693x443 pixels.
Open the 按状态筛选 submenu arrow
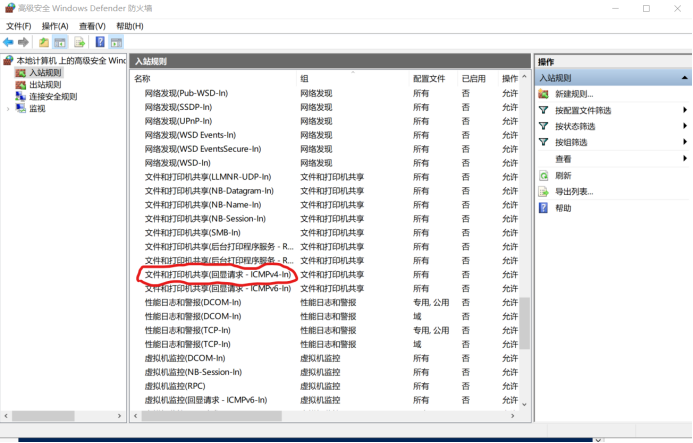coord(685,126)
